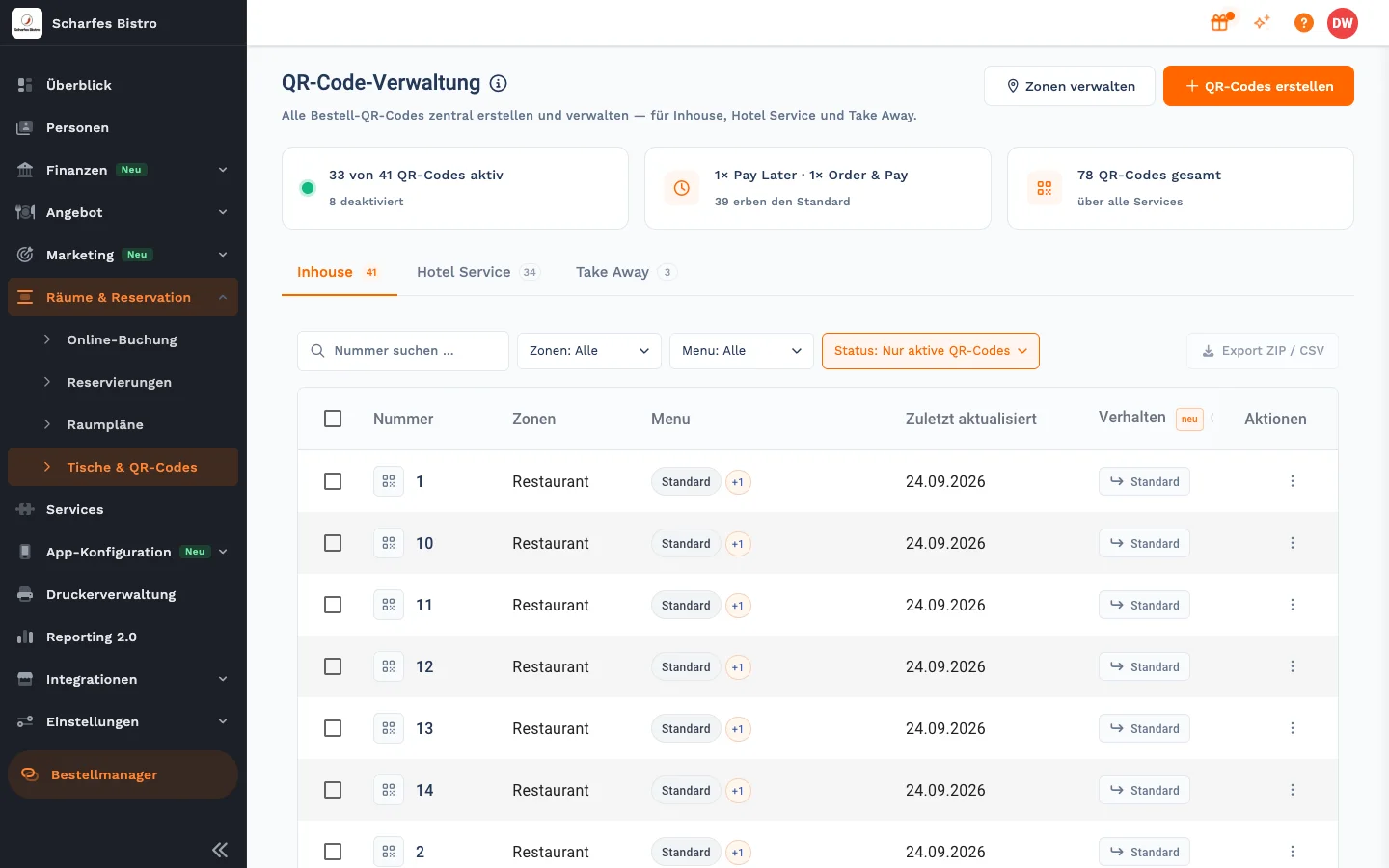Open the QR code icon for table 2

[389, 852]
